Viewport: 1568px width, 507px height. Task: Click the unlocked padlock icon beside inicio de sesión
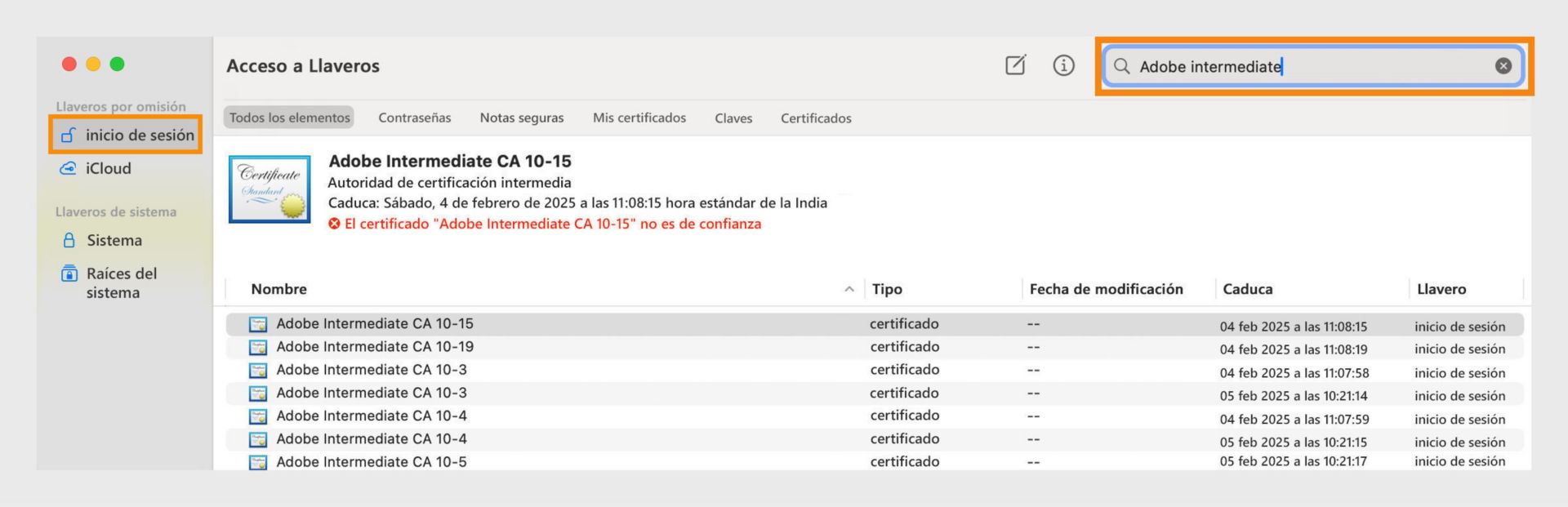[x=69, y=135]
